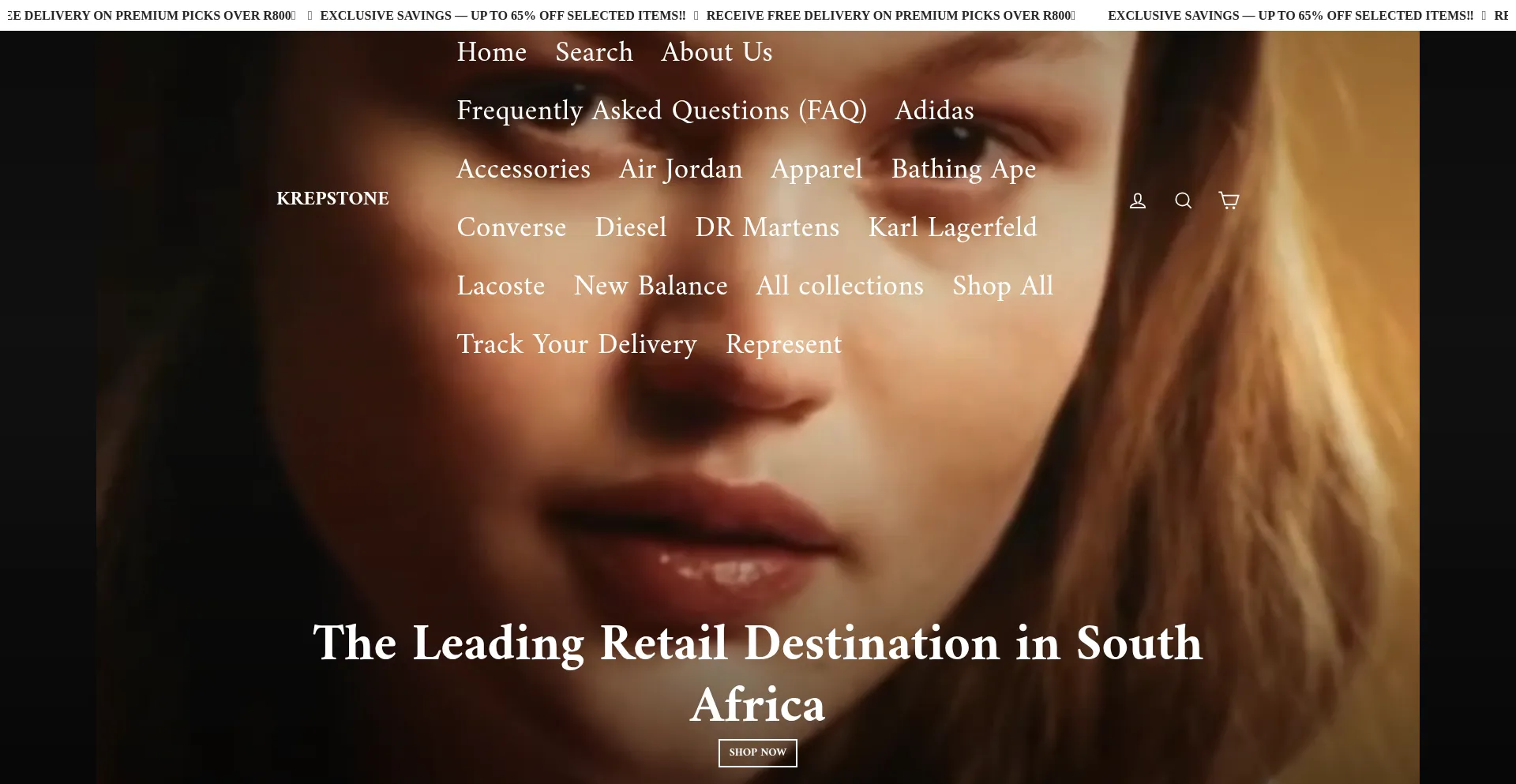Open the New Balance collection
Viewport: 1516px width, 784px height.
pyautogui.click(x=650, y=286)
